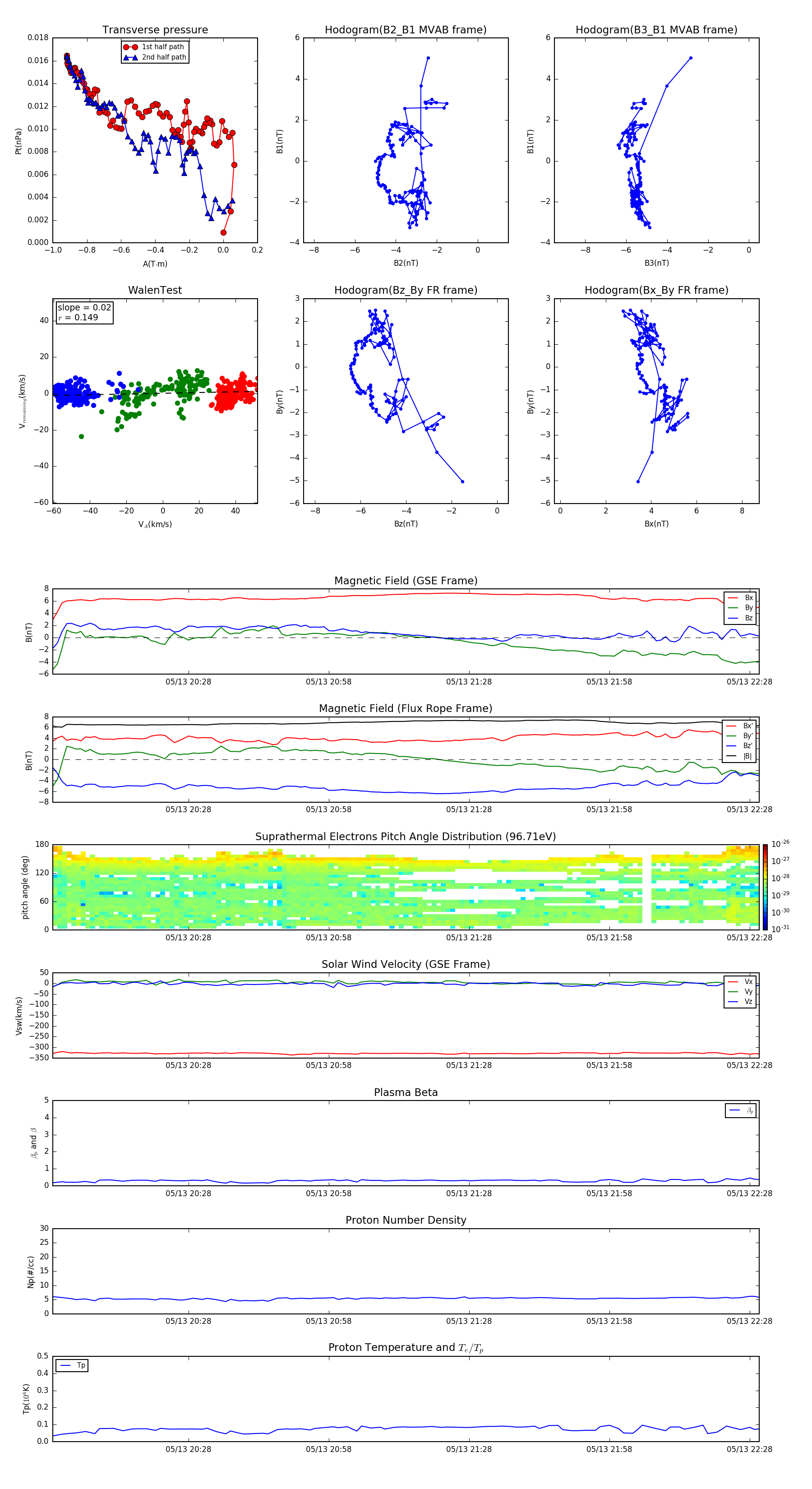The height and width of the screenshot is (1489, 812).
Task: Click the "A(T·m)" axis label
Action: tap(155, 264)
